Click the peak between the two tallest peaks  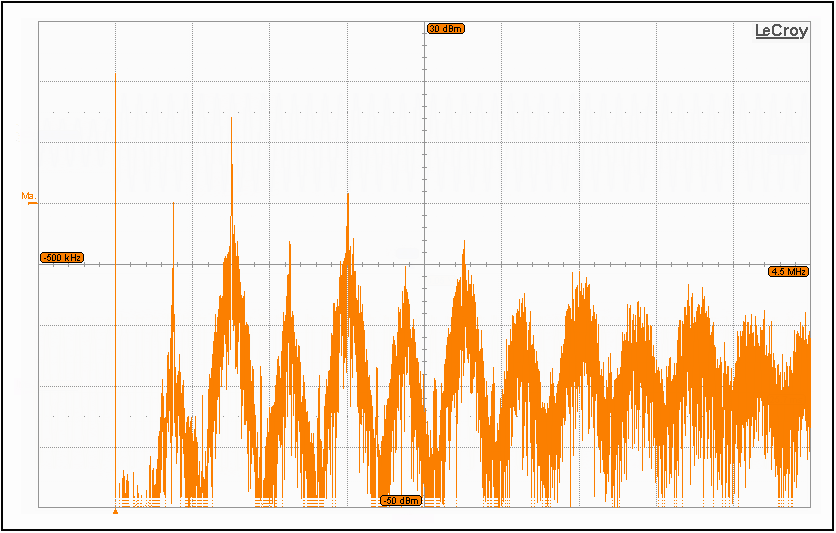click(x=290, y=242)
